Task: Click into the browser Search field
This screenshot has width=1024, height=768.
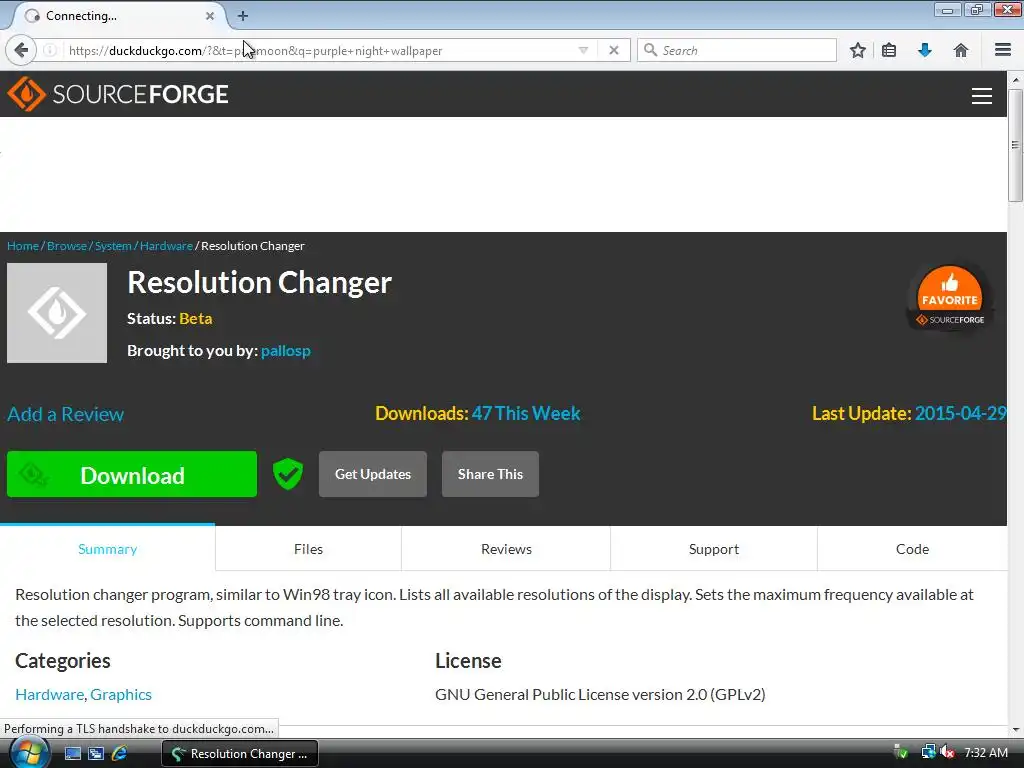Action: 737,50
